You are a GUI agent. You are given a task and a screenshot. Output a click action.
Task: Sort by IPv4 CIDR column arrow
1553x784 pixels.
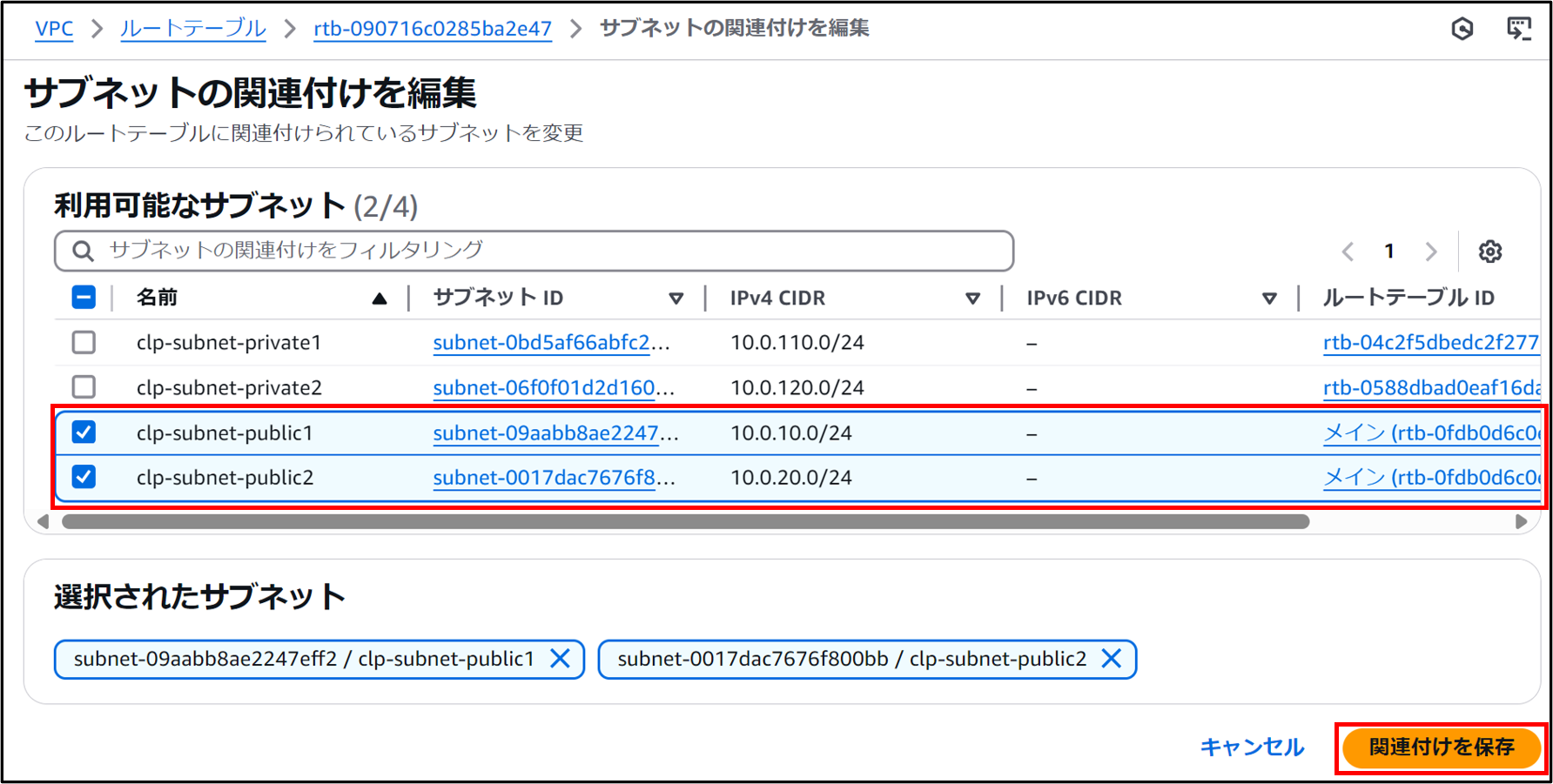click(972, 298)
